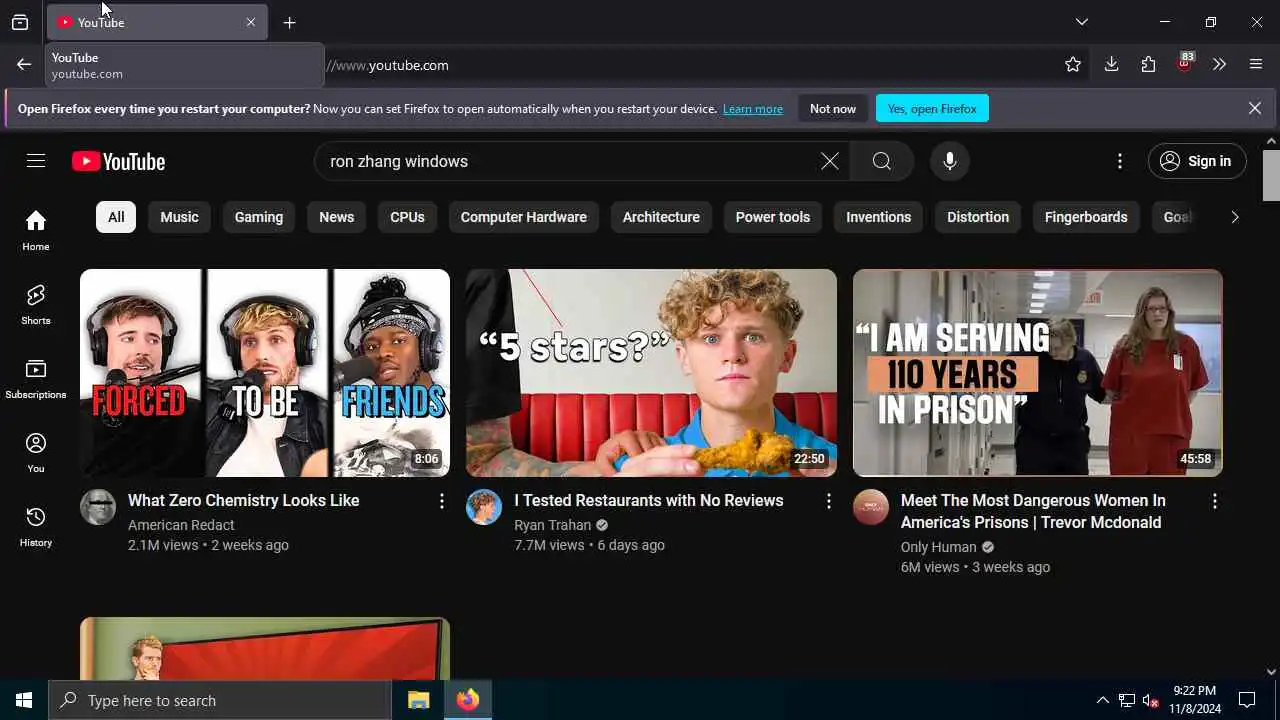The height and width of the screenshot is (720, 1280).
Task: Click the YouTube logo
Action: pyautogui.click(x=118, y=161)
